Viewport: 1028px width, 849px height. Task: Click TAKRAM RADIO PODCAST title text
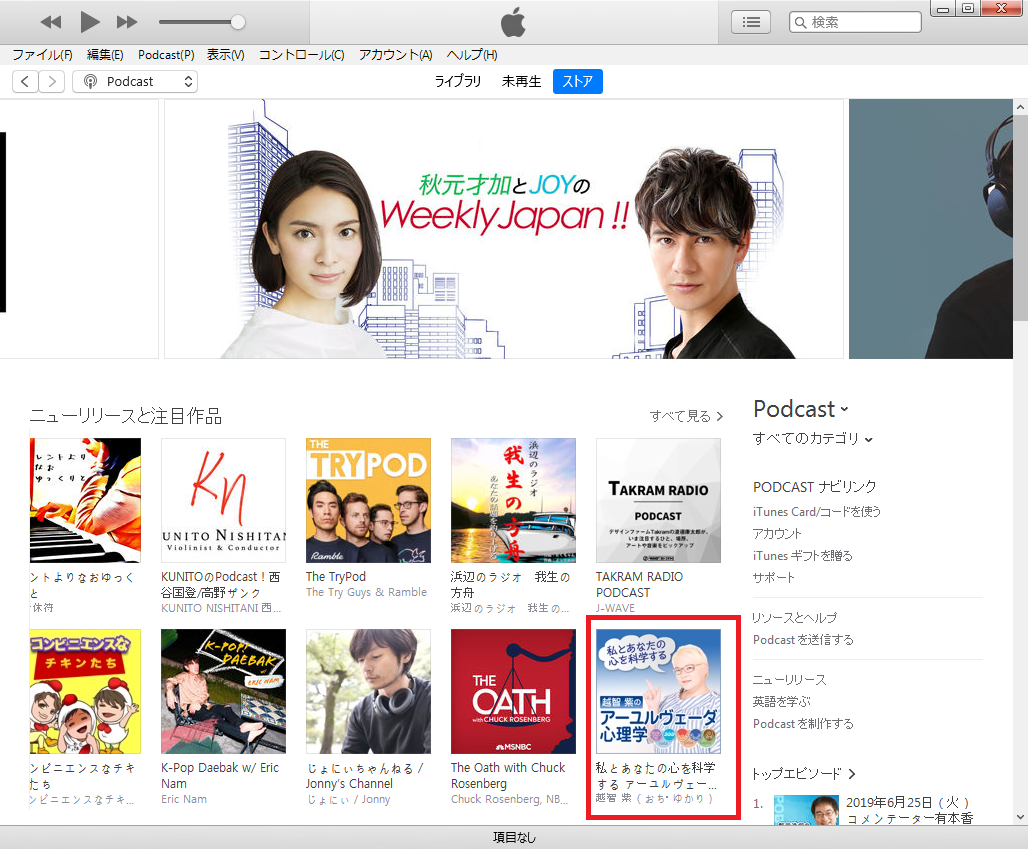click(x=639, y=584)
